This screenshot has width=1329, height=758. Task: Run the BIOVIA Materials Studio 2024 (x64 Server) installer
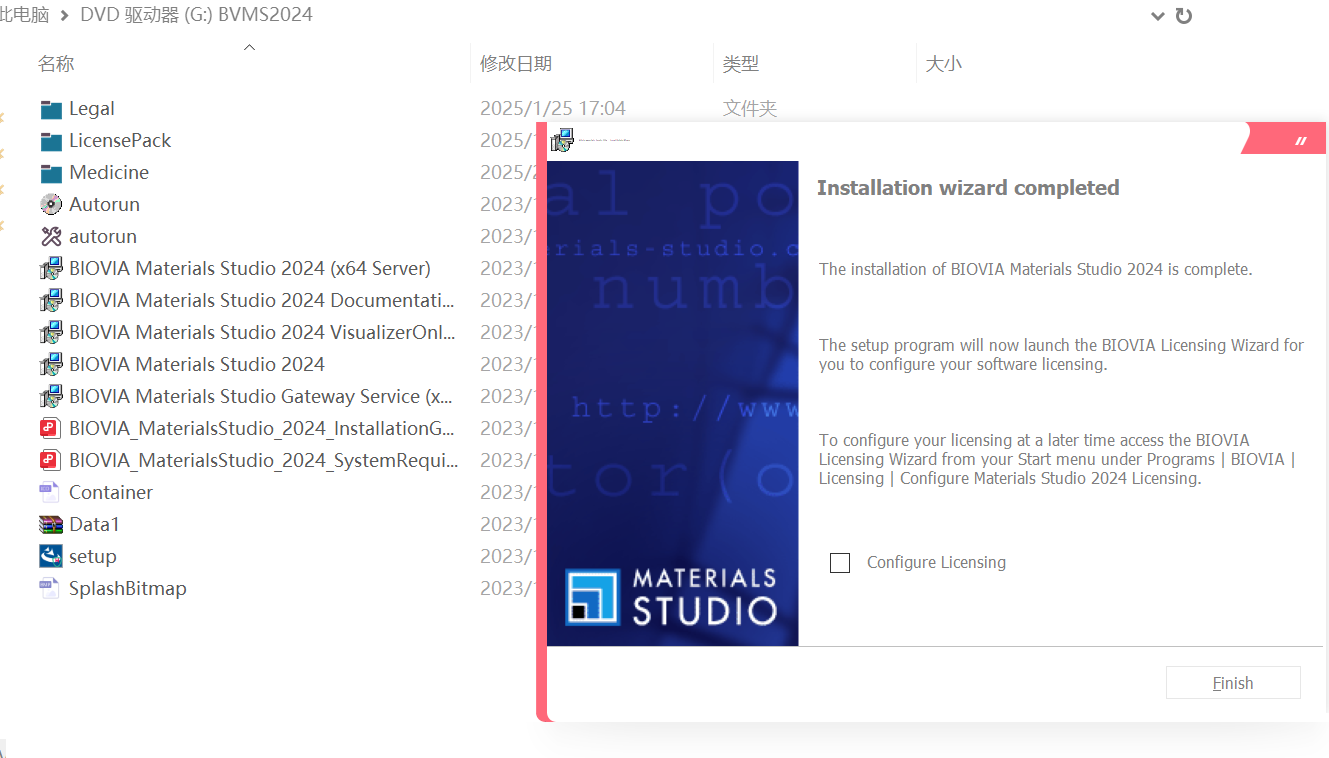(248, 268)
